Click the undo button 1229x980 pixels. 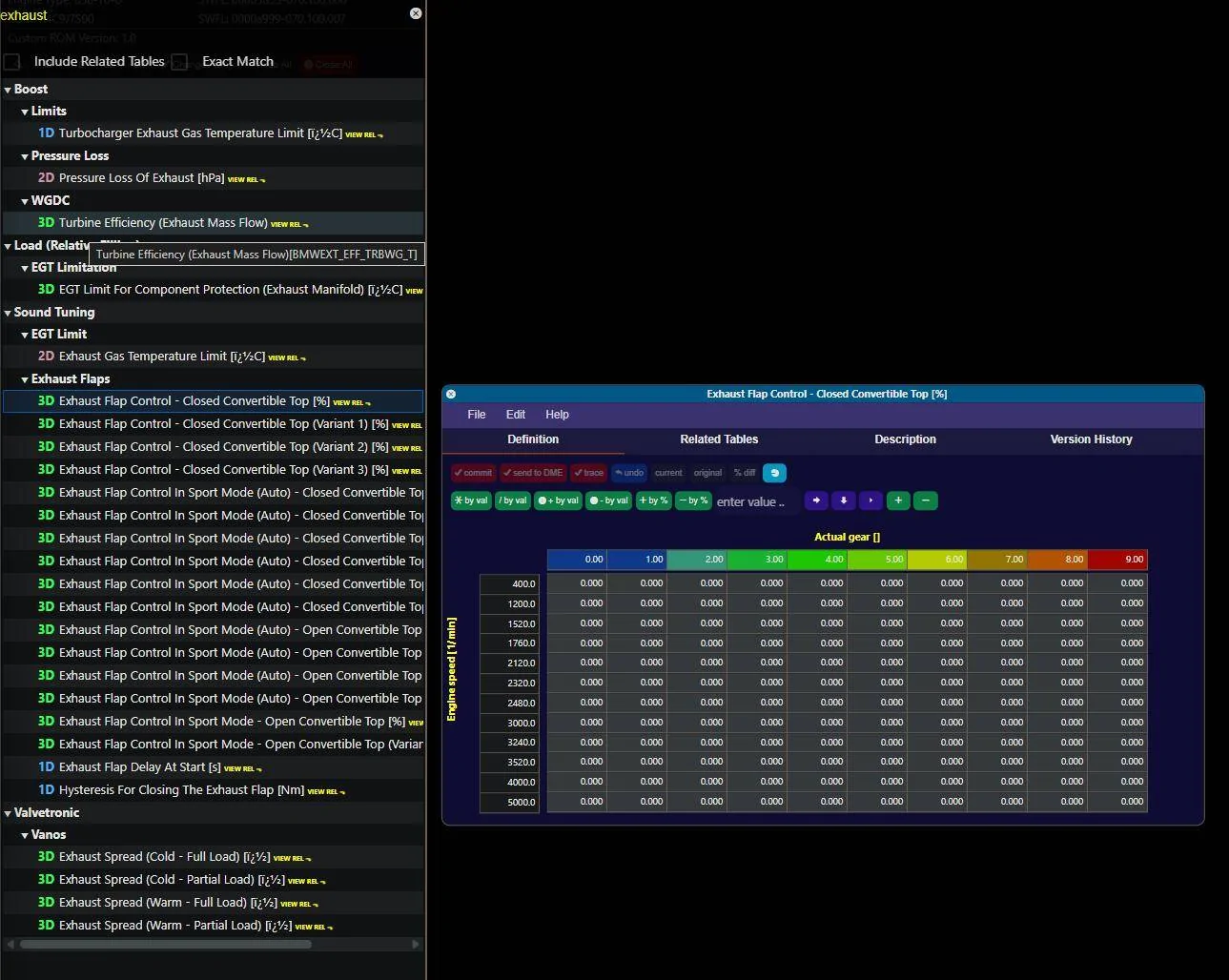(x=629, y=473)
